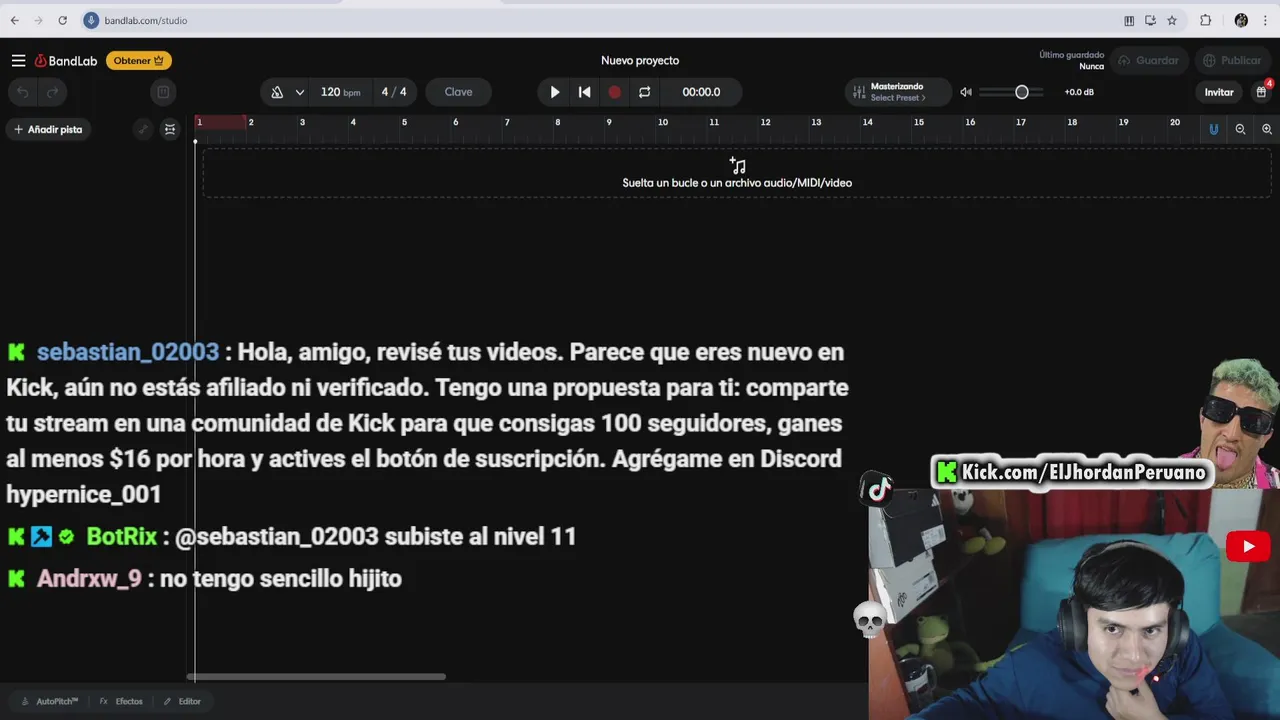Image resolution: width=1280 pixels, height=720 pixels.
Task: Click the disabled track tool icon beside redo
Action: 163,92
